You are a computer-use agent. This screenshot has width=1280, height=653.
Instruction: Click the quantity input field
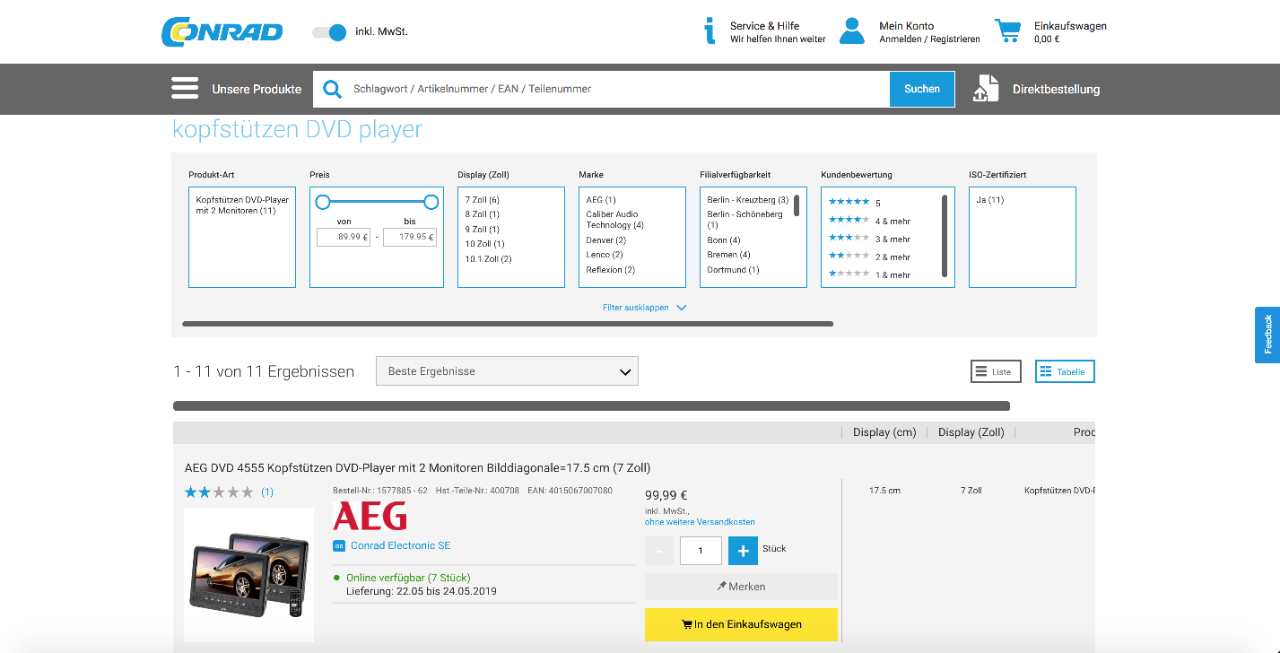(701, 550)
